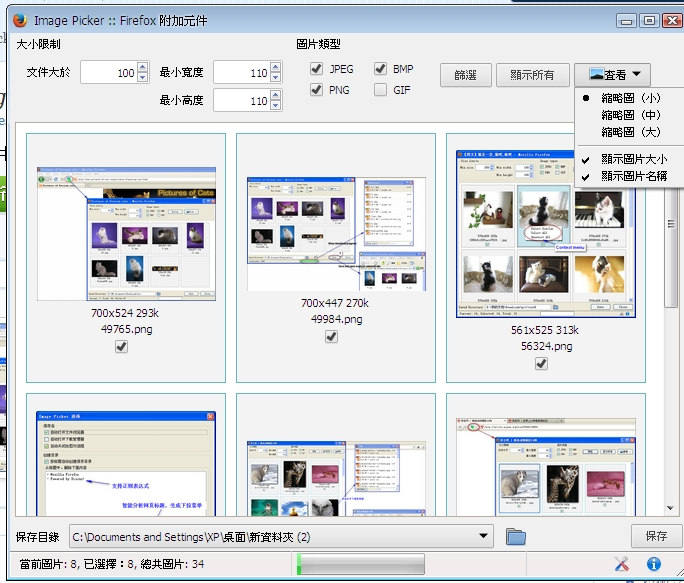Screen dimensions: 684x583
Task: Click the 56324.png file name
Action: click(547, 346)
